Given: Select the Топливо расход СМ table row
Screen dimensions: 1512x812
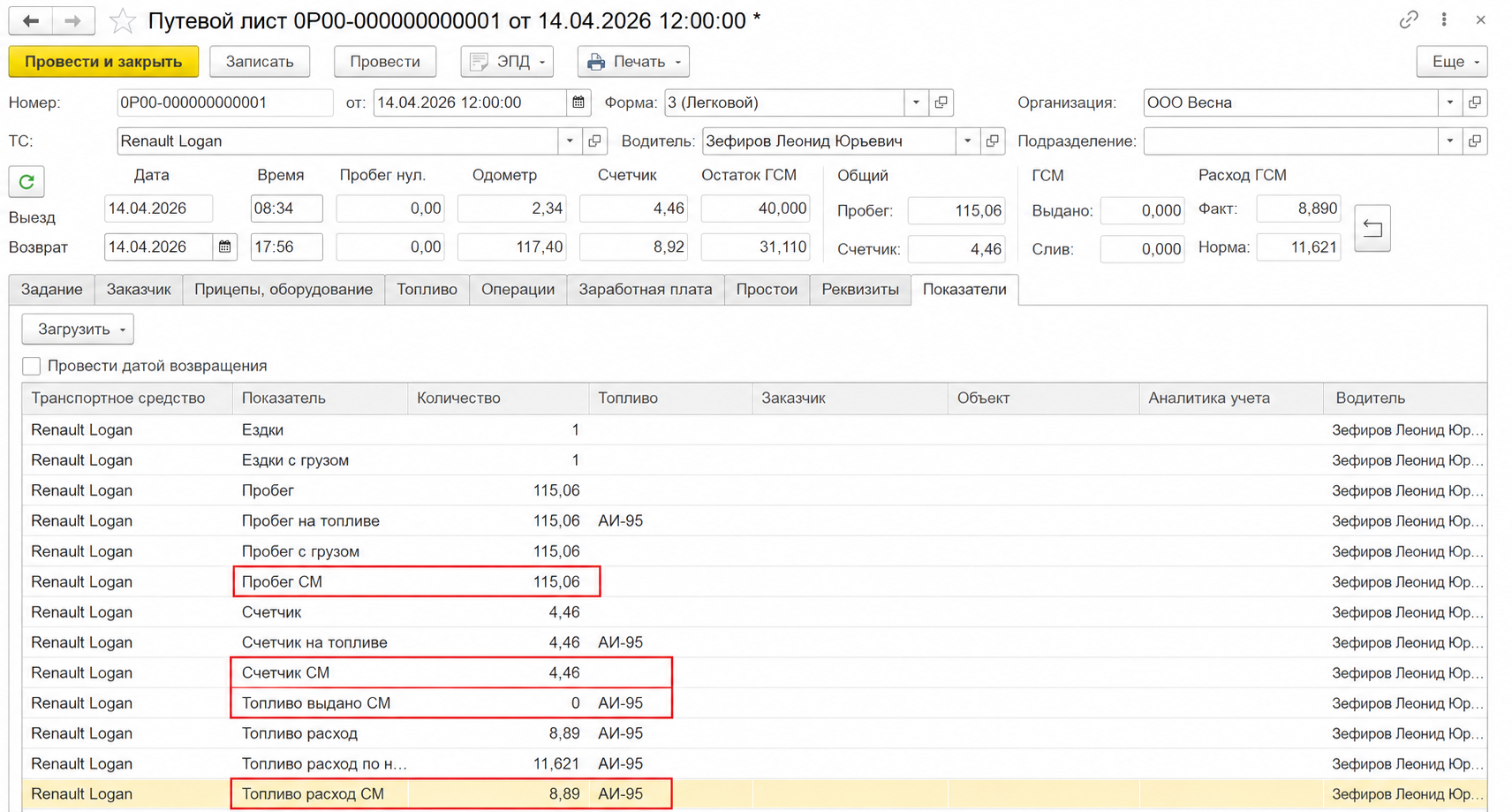Looking at the screenshot, I should [x=754, y=794].
